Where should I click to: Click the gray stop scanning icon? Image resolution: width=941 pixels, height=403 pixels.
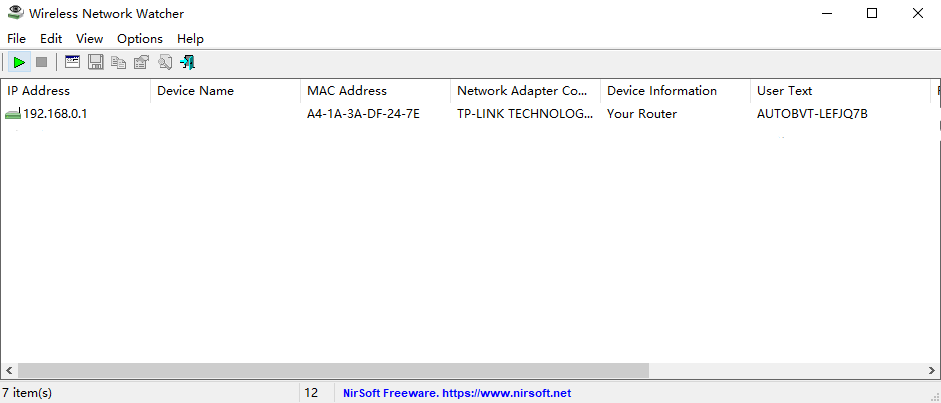point(41,63)
